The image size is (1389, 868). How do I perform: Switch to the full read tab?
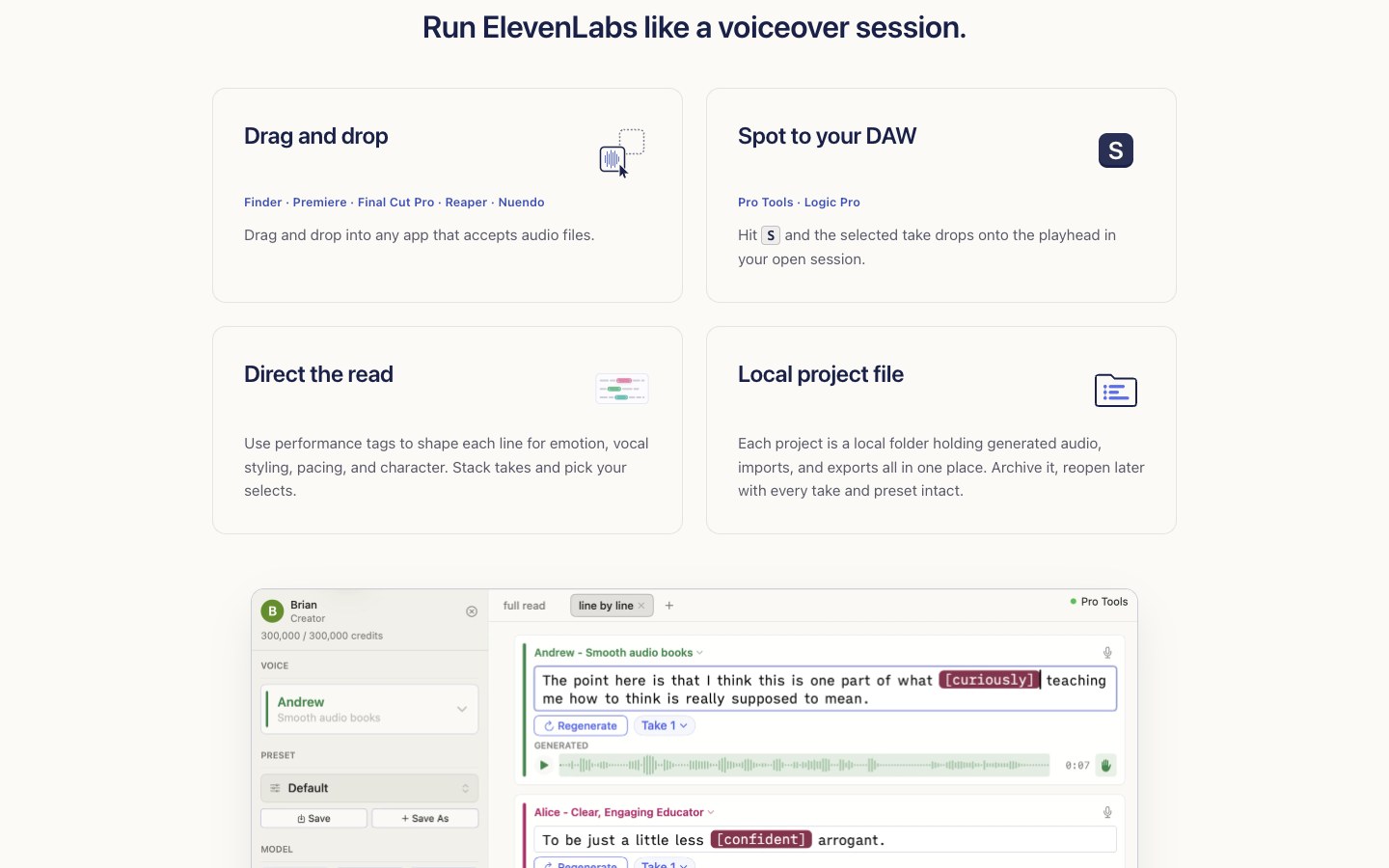[525, 606]
